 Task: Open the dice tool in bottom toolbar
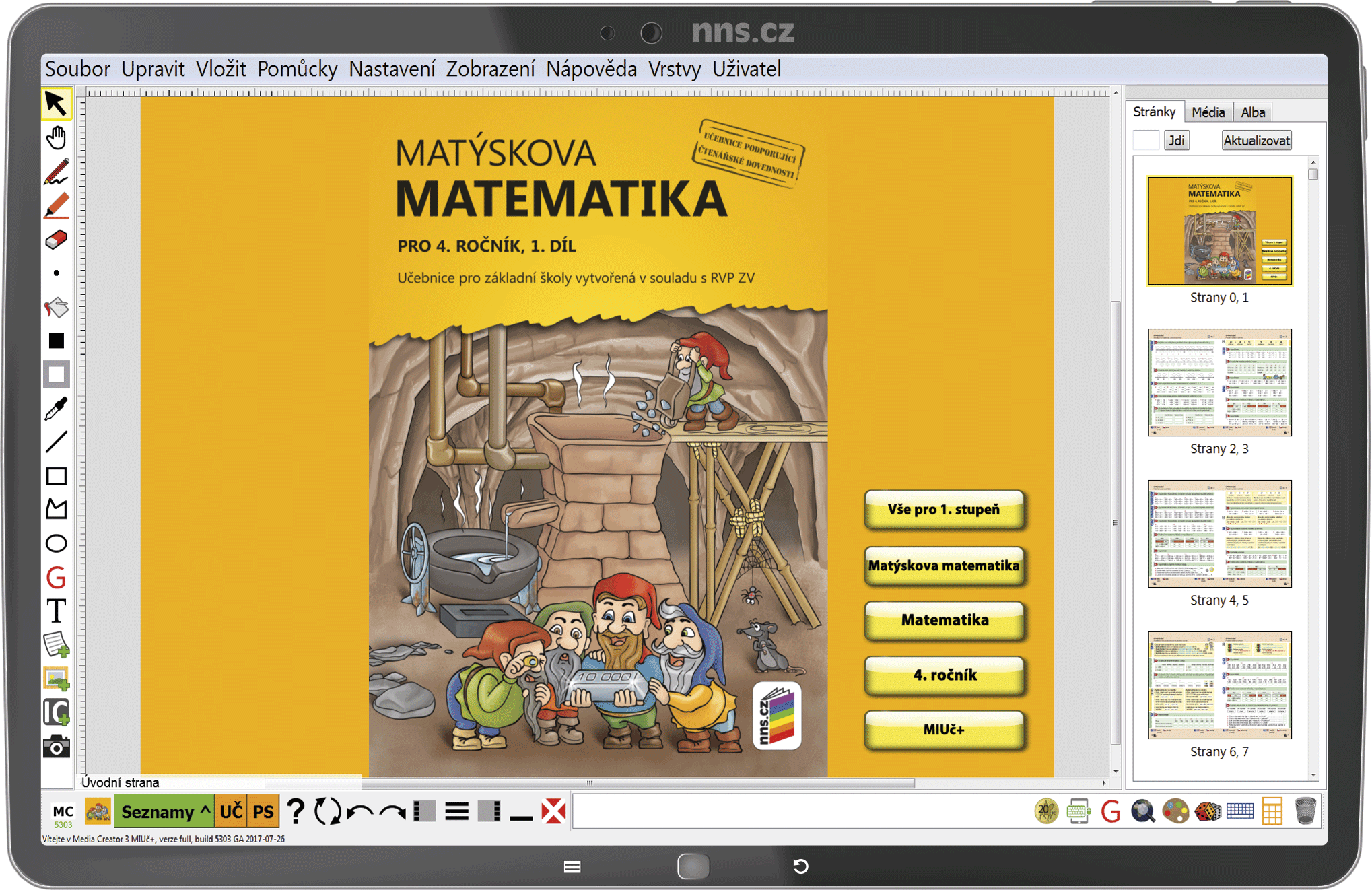(x=1208, y=811)
